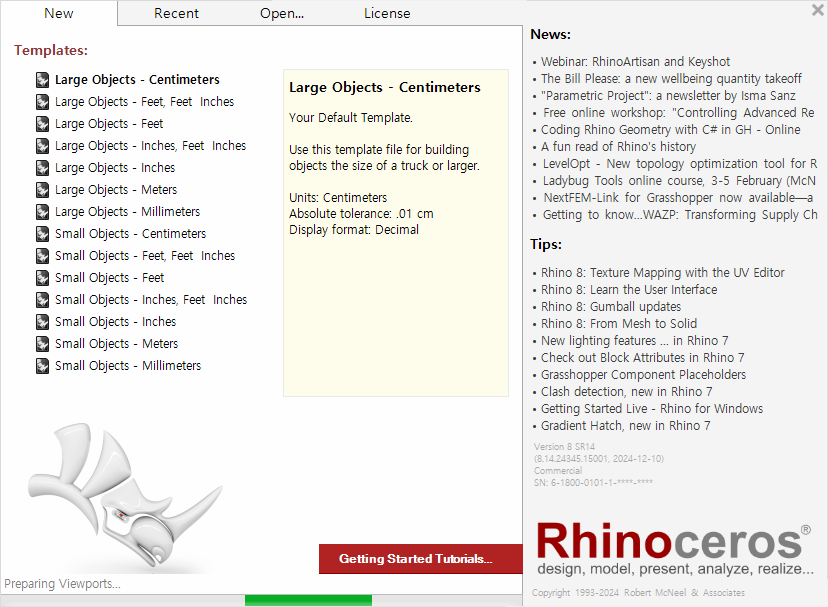Open Free online workshop Controlling Advanced news item
Viewport: 828px width, 607px height.
679,113
